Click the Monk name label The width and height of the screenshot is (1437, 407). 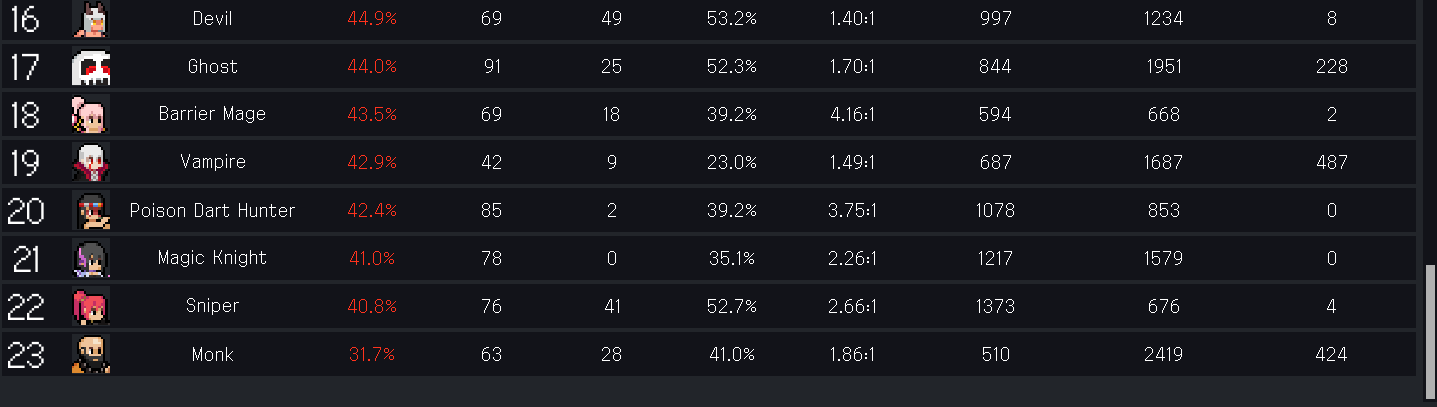[x=212, y=354]
